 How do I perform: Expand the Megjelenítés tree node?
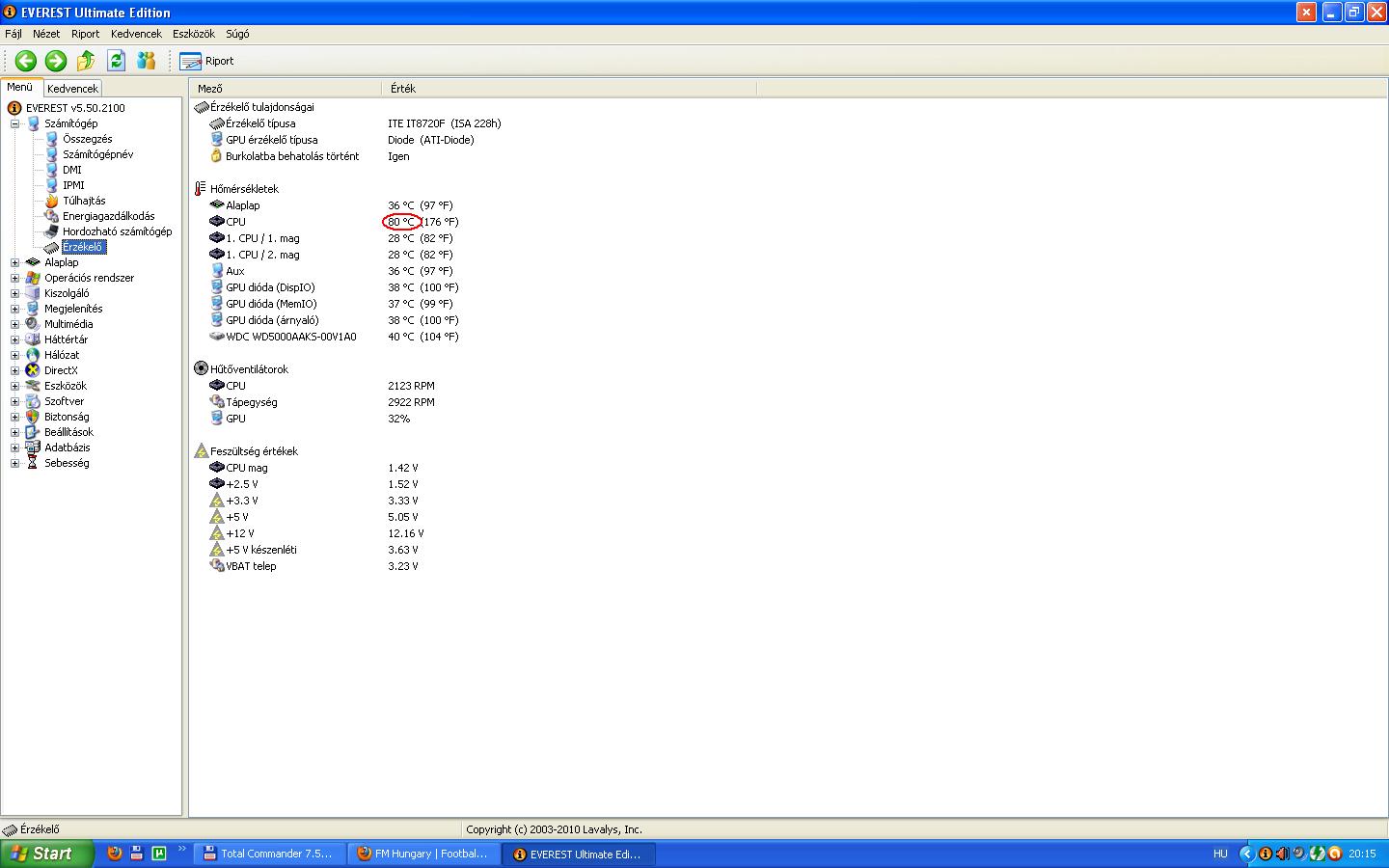pos(14,309)
